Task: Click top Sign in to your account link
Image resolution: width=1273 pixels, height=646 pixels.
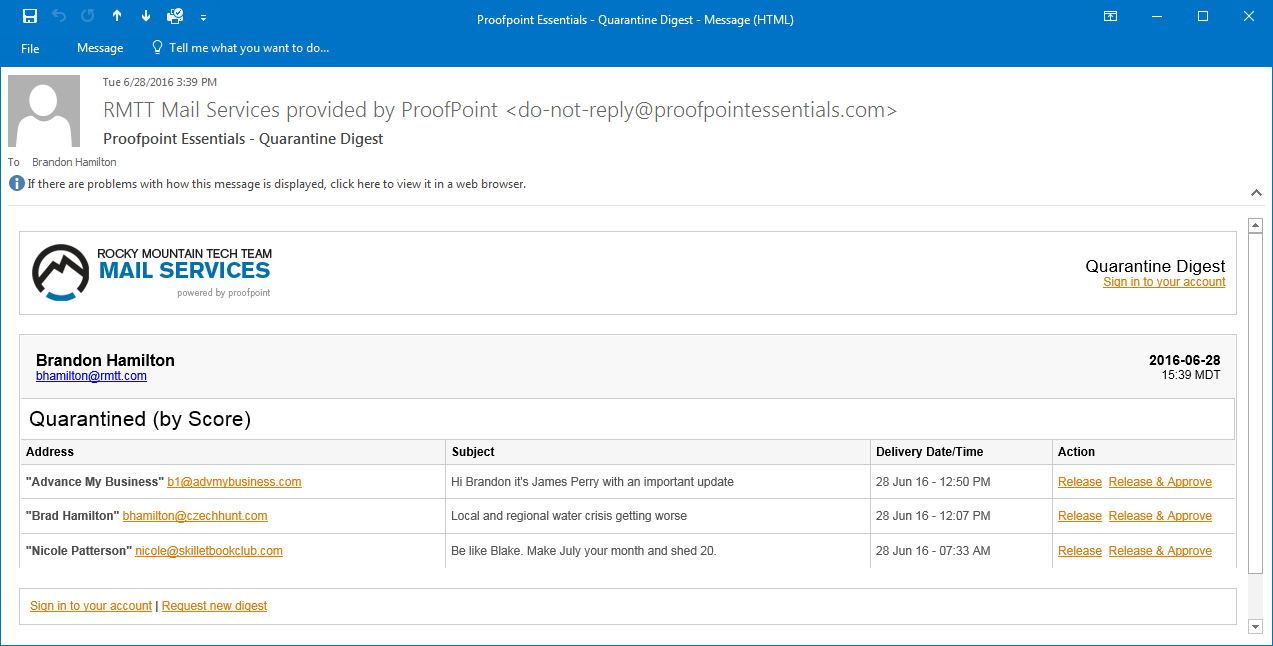Action: [x=1164, y=282]
